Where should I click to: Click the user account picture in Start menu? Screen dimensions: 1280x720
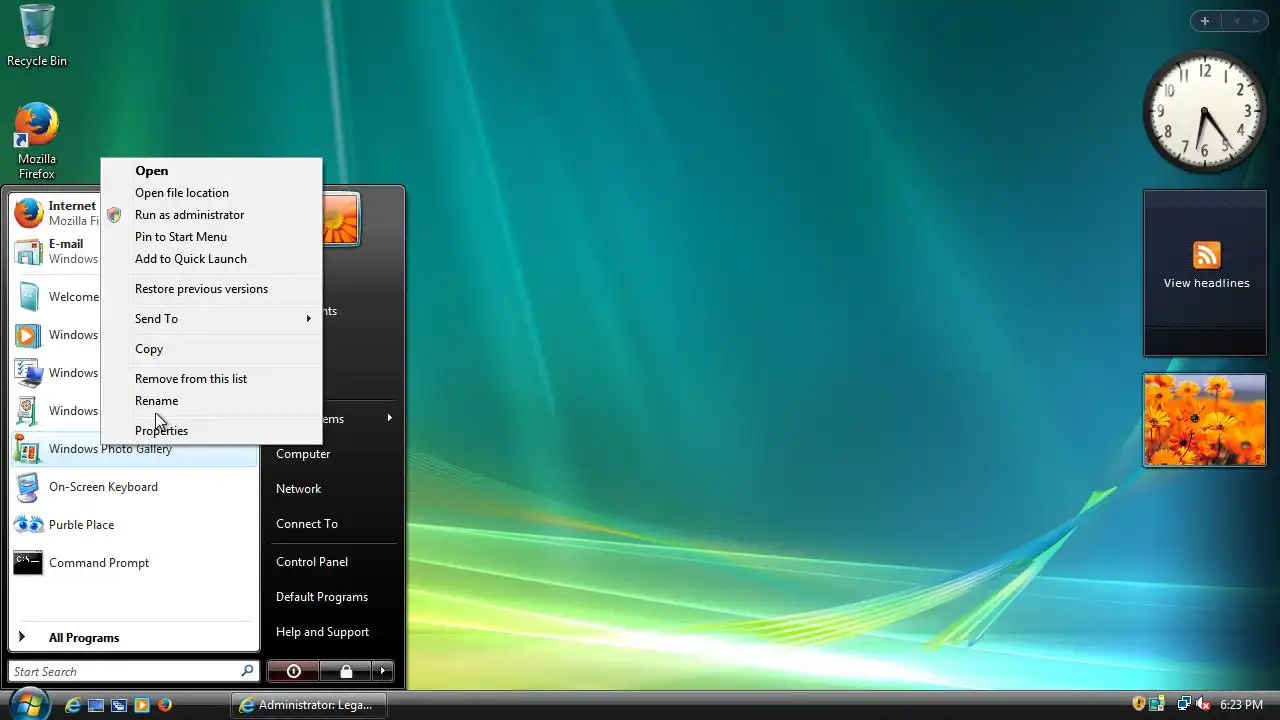coord(340,219)
